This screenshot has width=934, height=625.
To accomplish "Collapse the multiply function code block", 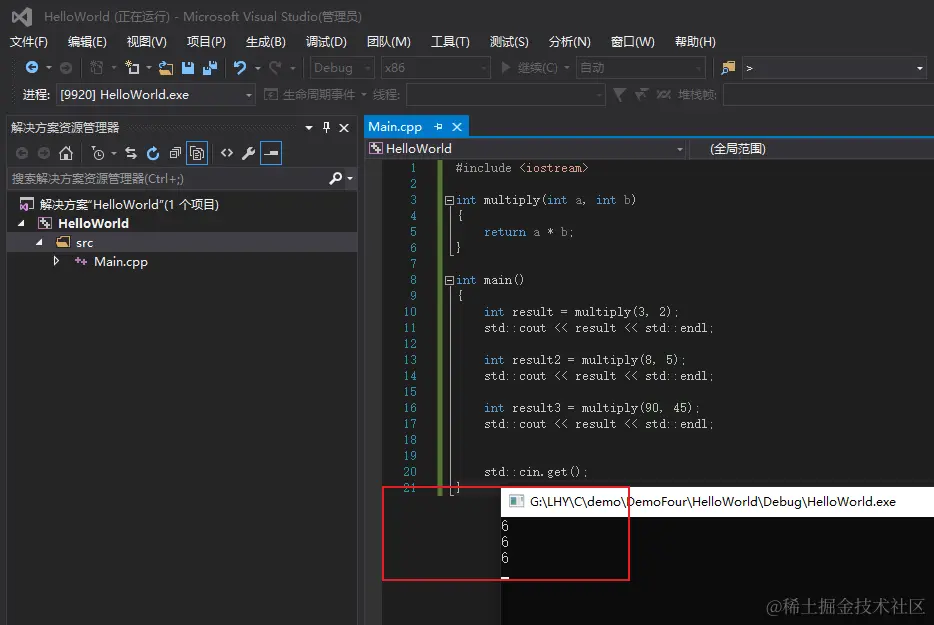I will tap(449, 200).
